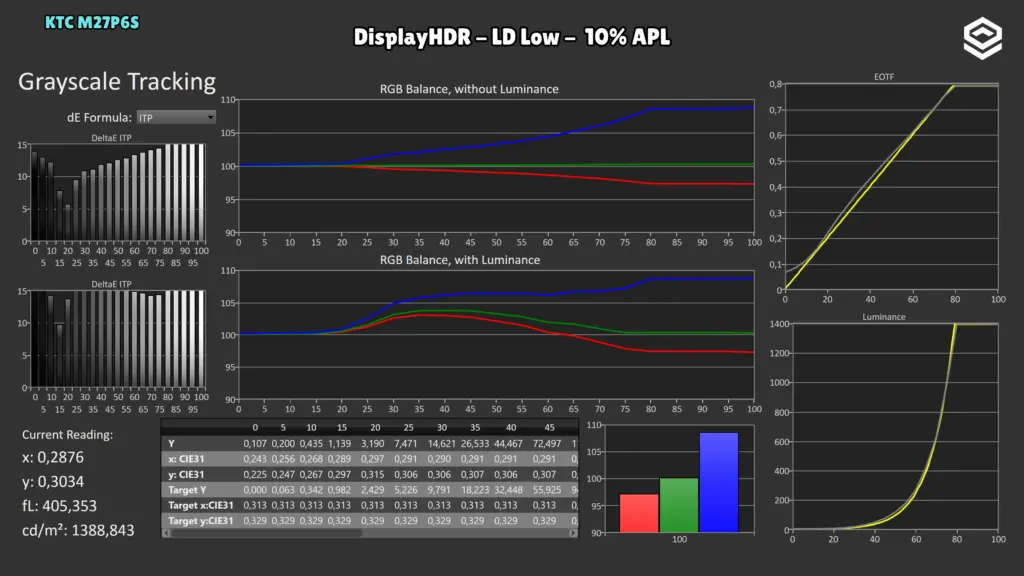Click the Target Y cell reading 5,226
The height and width of the screenshot is (576, 1024).
[406, 490]
